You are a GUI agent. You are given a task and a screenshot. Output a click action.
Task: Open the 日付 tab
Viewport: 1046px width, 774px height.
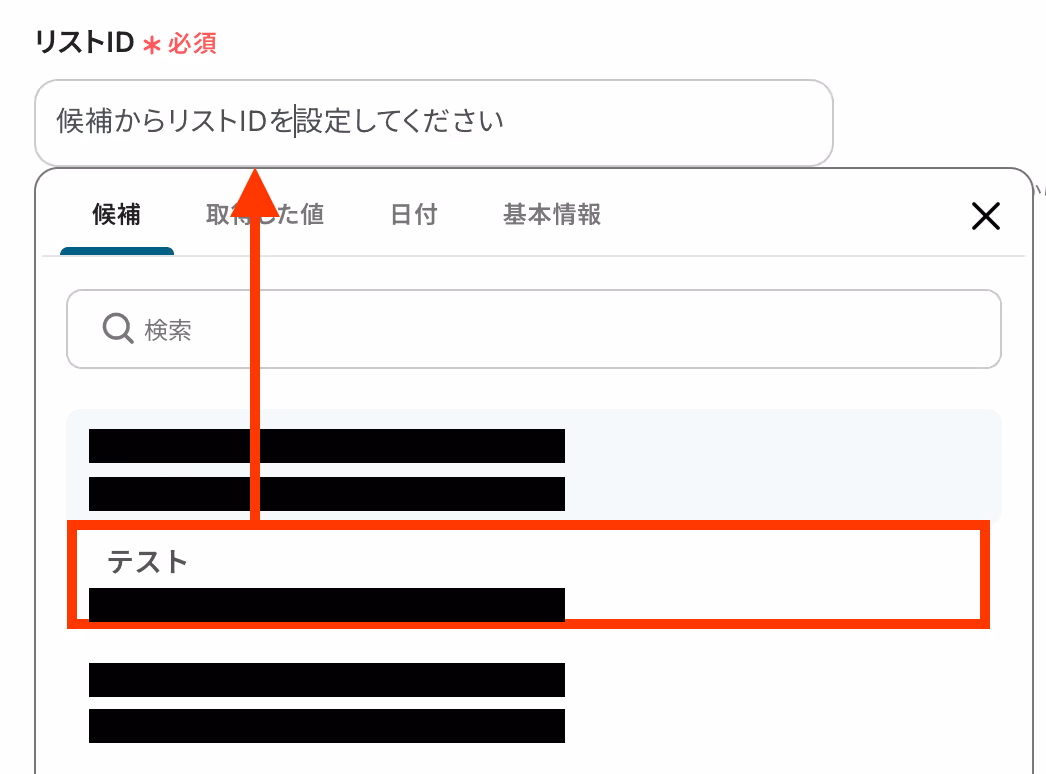414,215
